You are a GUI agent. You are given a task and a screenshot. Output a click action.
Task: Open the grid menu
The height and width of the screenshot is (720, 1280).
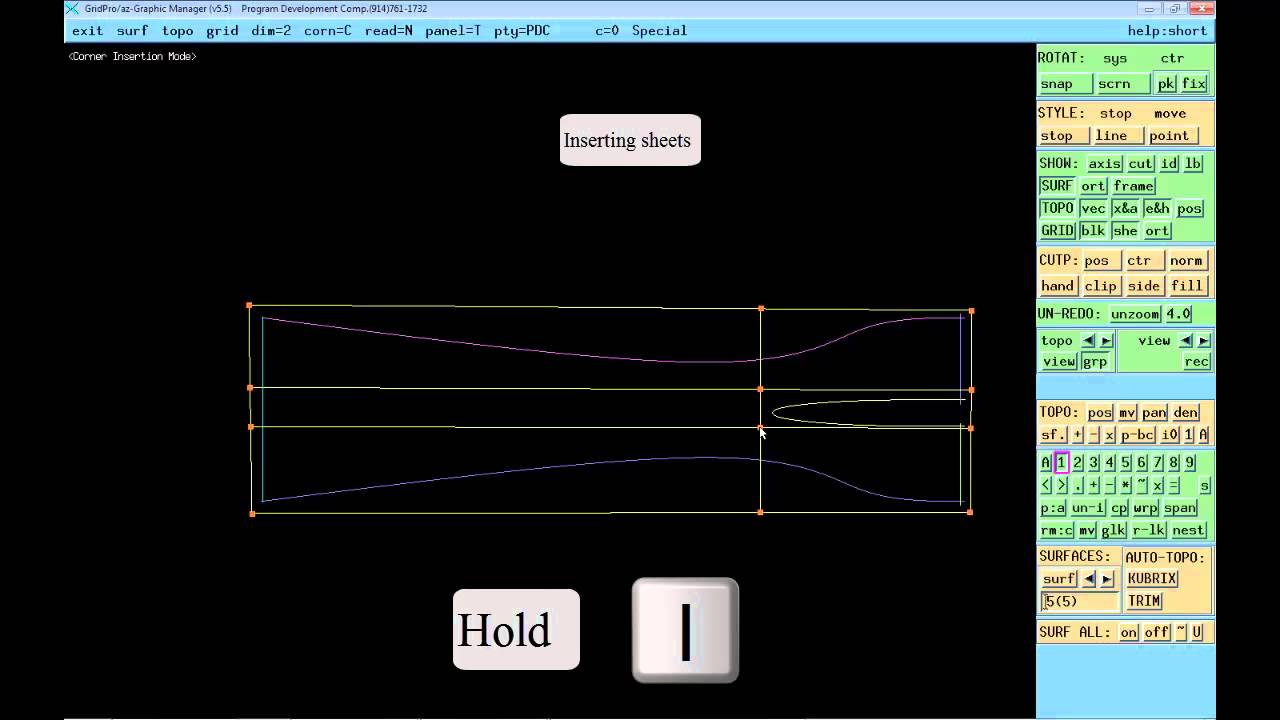coord(223,31)
